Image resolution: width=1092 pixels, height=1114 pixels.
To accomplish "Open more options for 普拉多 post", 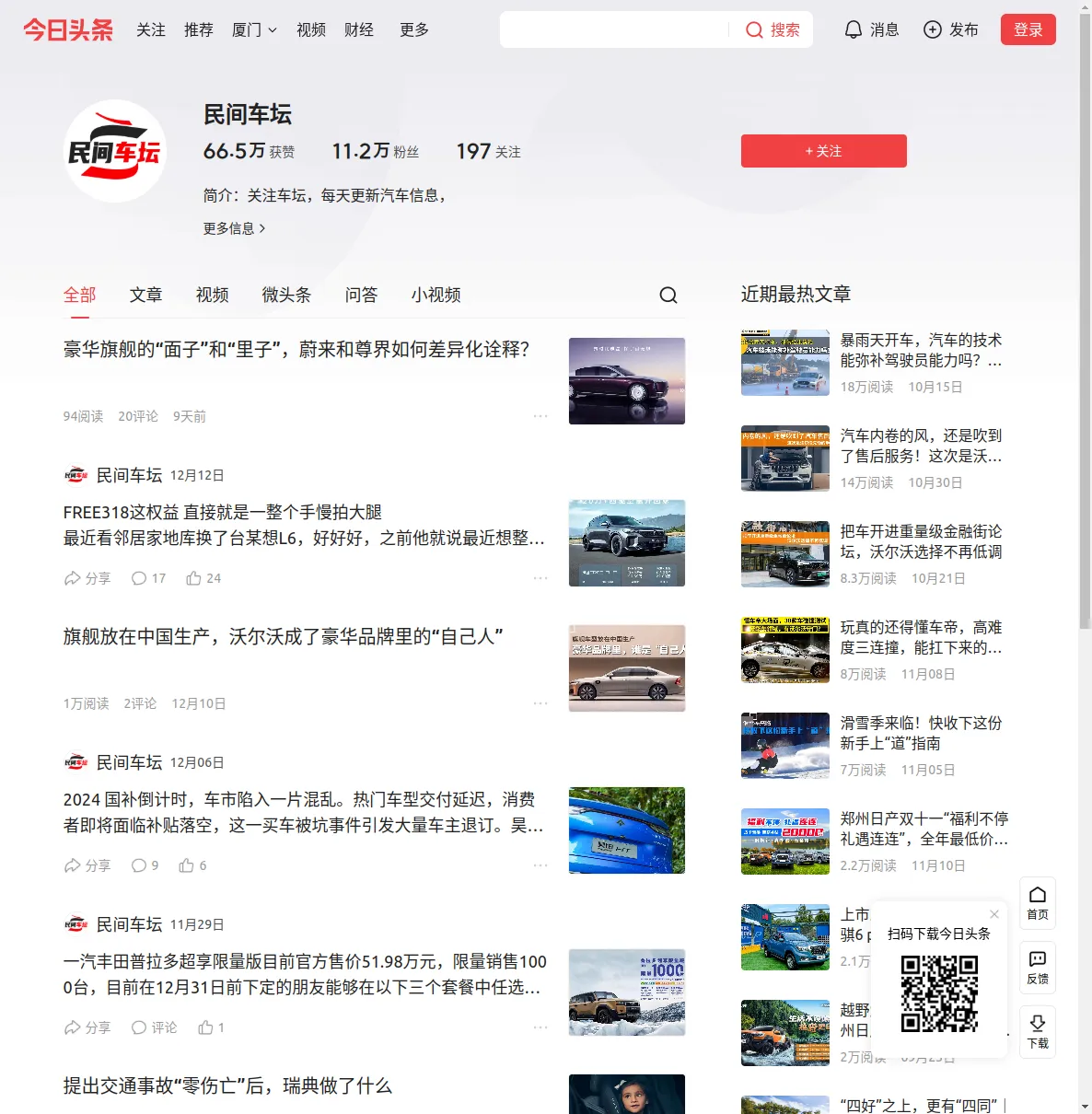I will pos(540,1027).
